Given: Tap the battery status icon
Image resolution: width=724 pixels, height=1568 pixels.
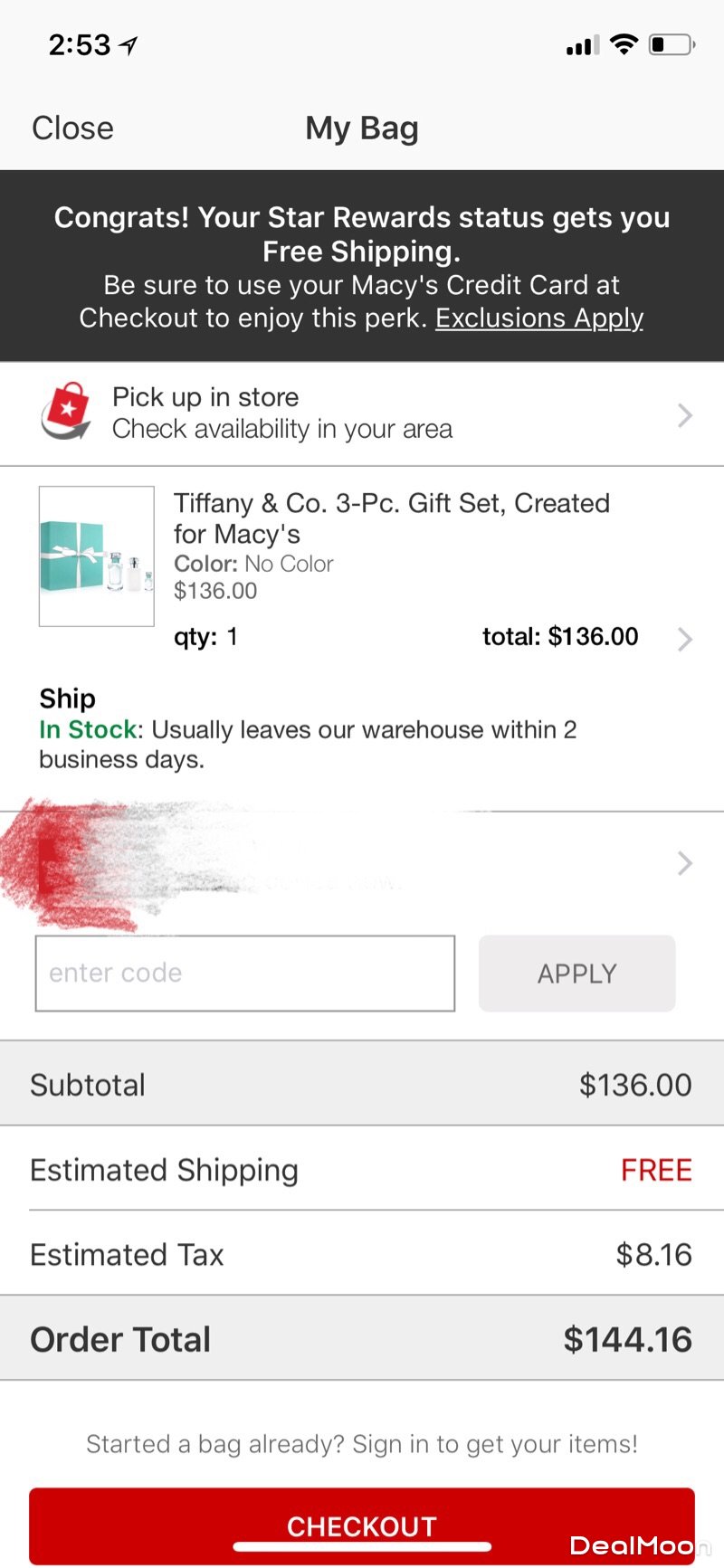Looking at the screenshot, I should 671,44.
